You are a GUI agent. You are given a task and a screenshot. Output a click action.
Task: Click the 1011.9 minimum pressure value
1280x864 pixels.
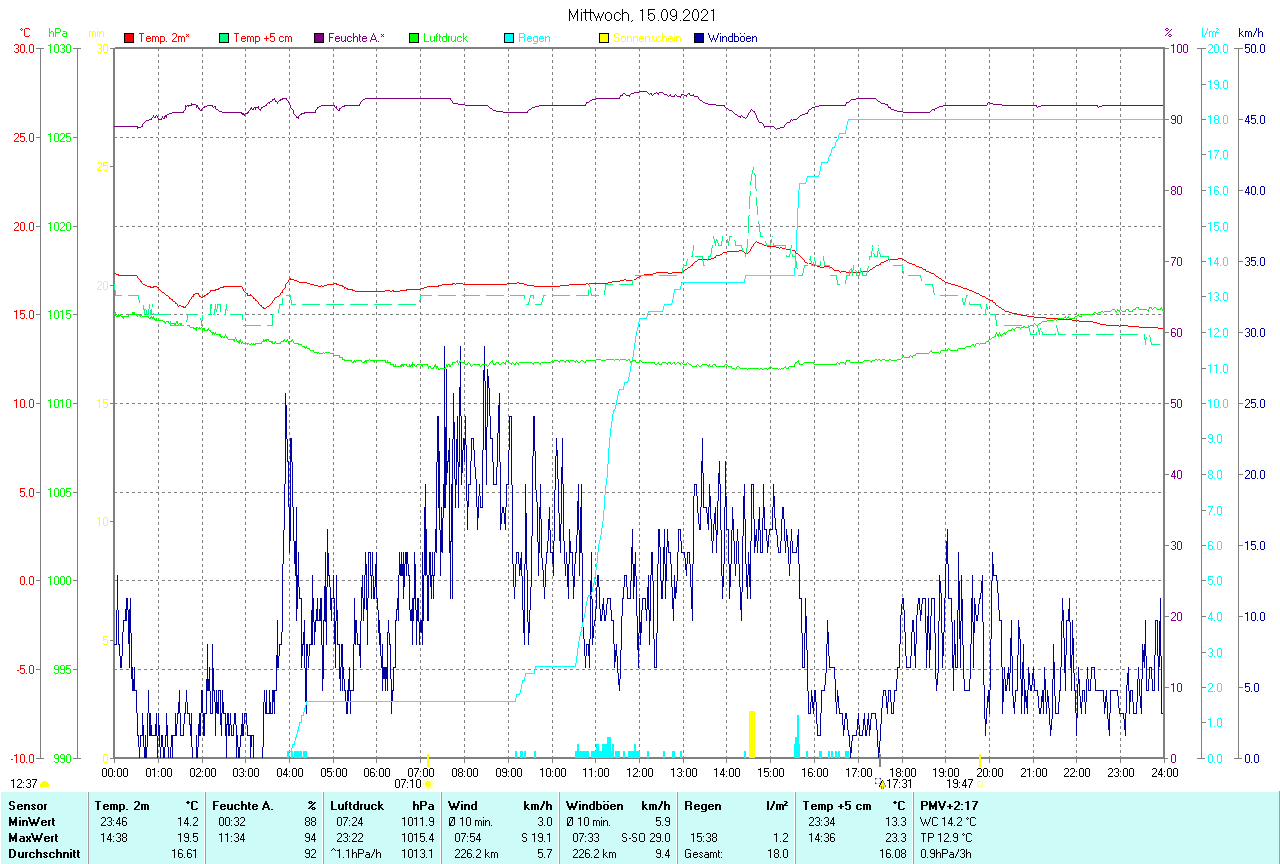tap(418, 821)
